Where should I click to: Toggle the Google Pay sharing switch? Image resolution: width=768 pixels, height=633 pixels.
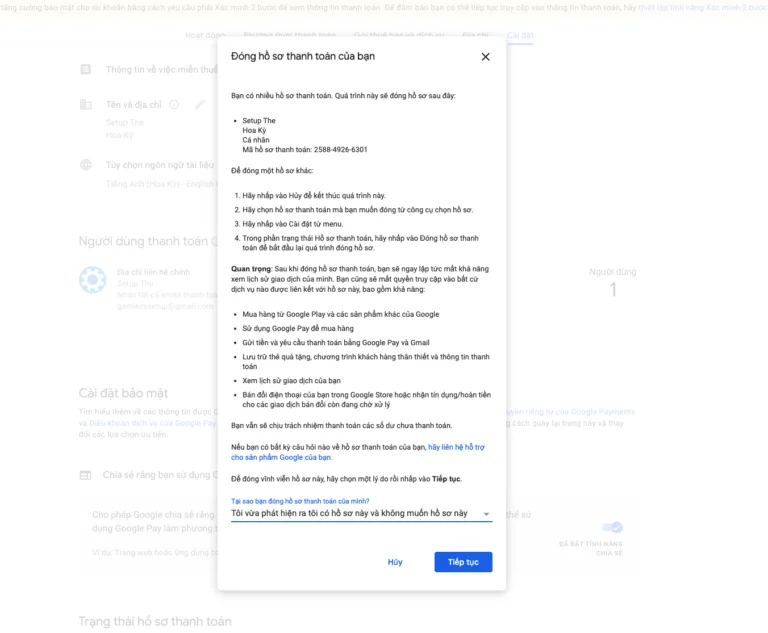[x=610, y=527]
